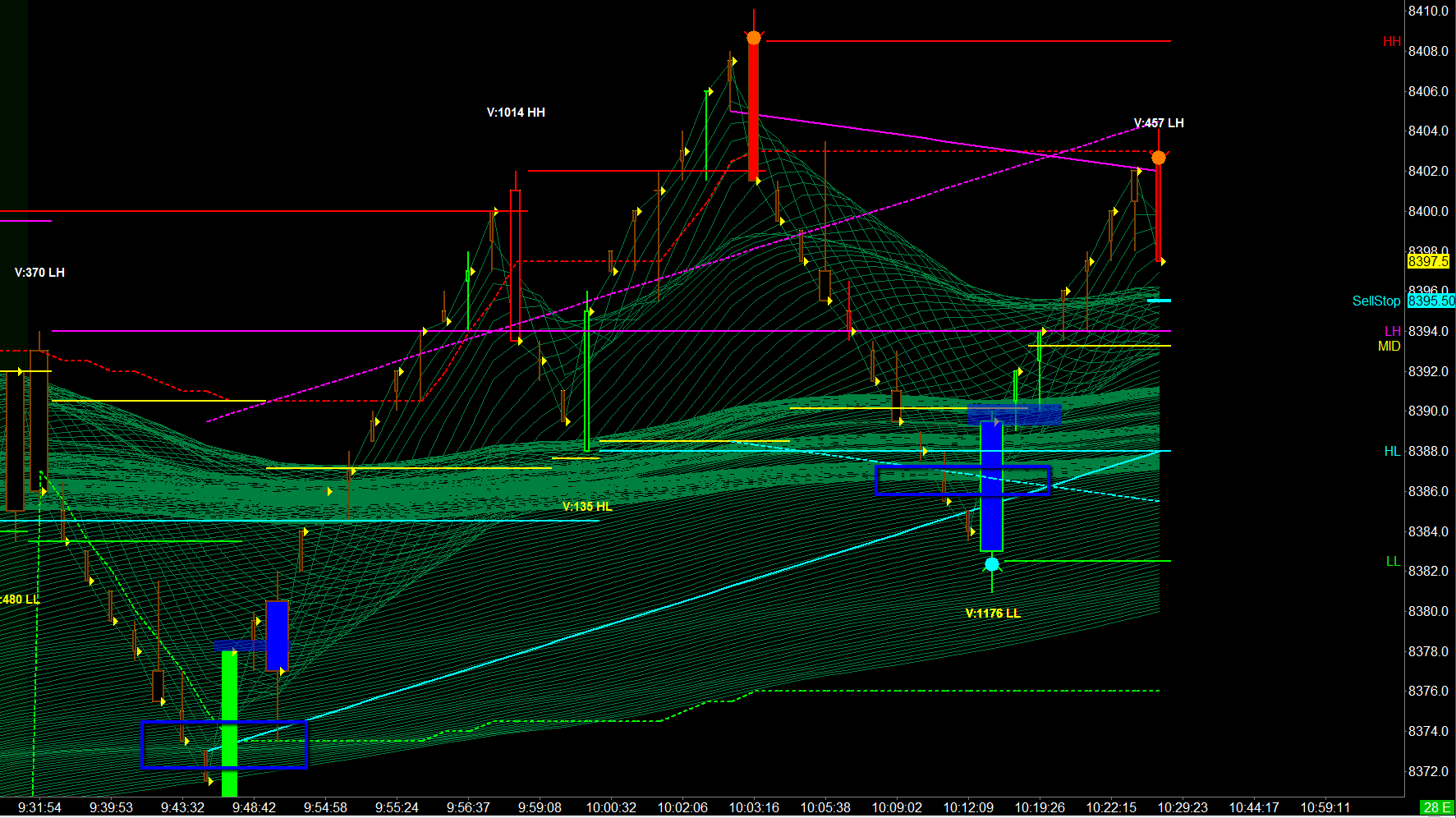Select the 8384.0 price axis label
Screen dimensions: 1456x818
[1429, 531]
